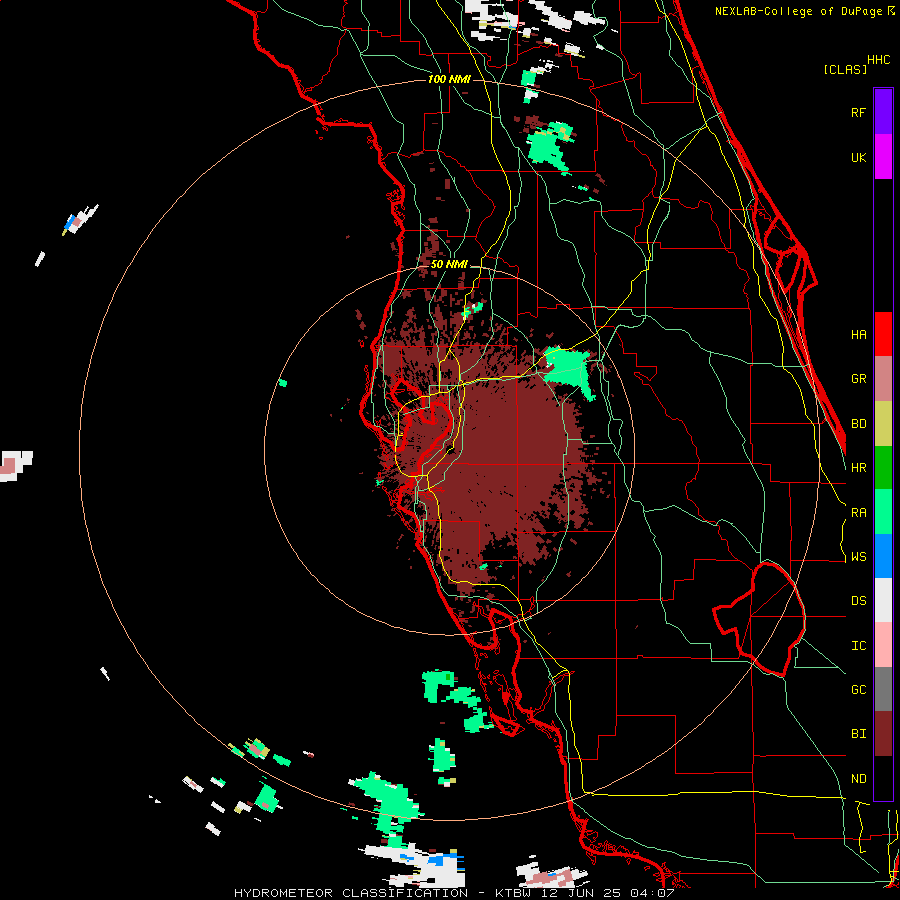Click the RF legend label
This screenshot has height=900, width=900.
[859, 112]
